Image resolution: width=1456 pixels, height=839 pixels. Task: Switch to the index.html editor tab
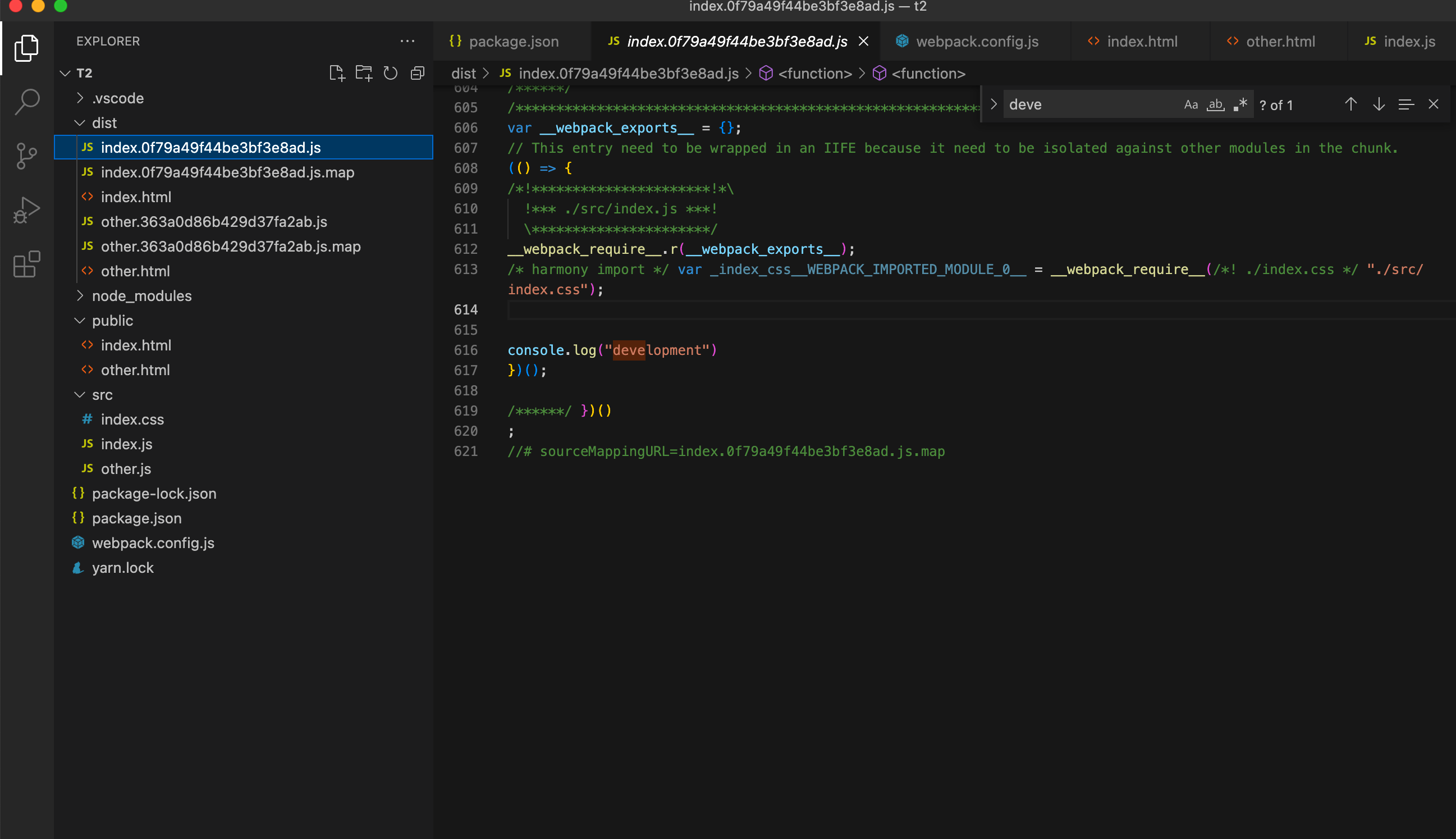[1141, 42]
